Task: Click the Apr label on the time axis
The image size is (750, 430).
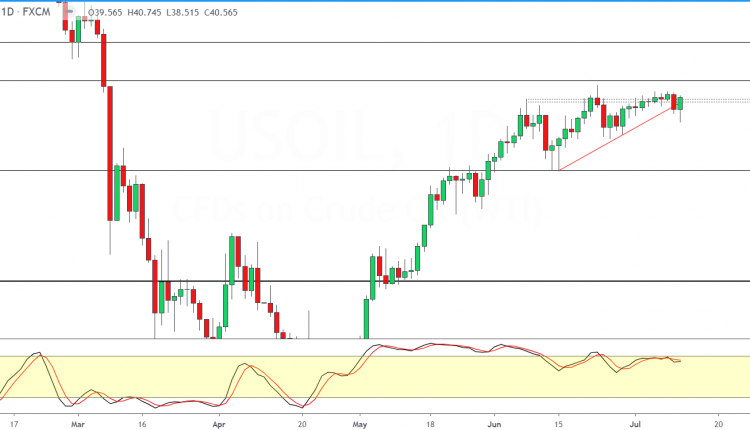Action: (219, 424)
